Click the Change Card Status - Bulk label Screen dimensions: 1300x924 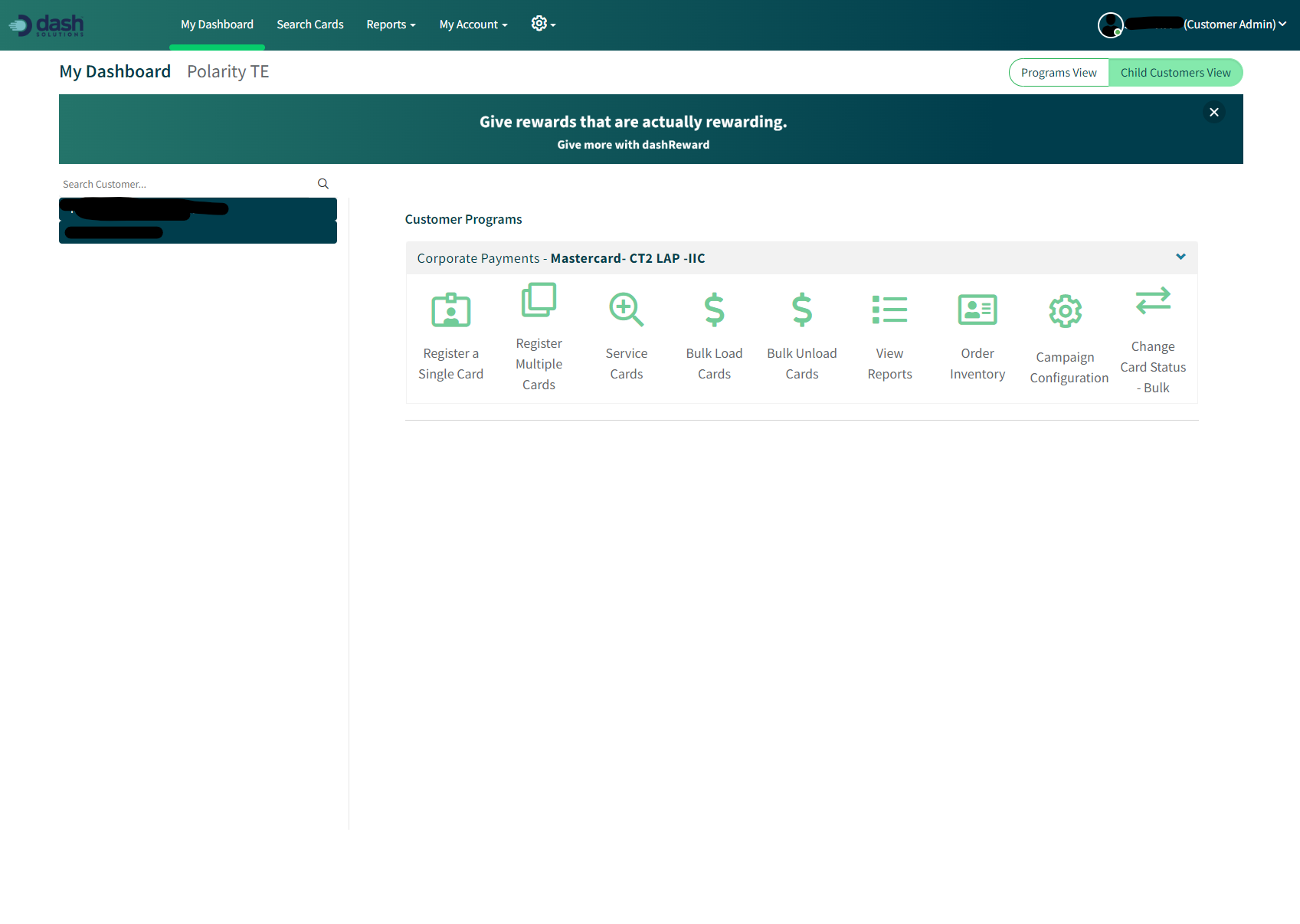tap(1153, 367)
